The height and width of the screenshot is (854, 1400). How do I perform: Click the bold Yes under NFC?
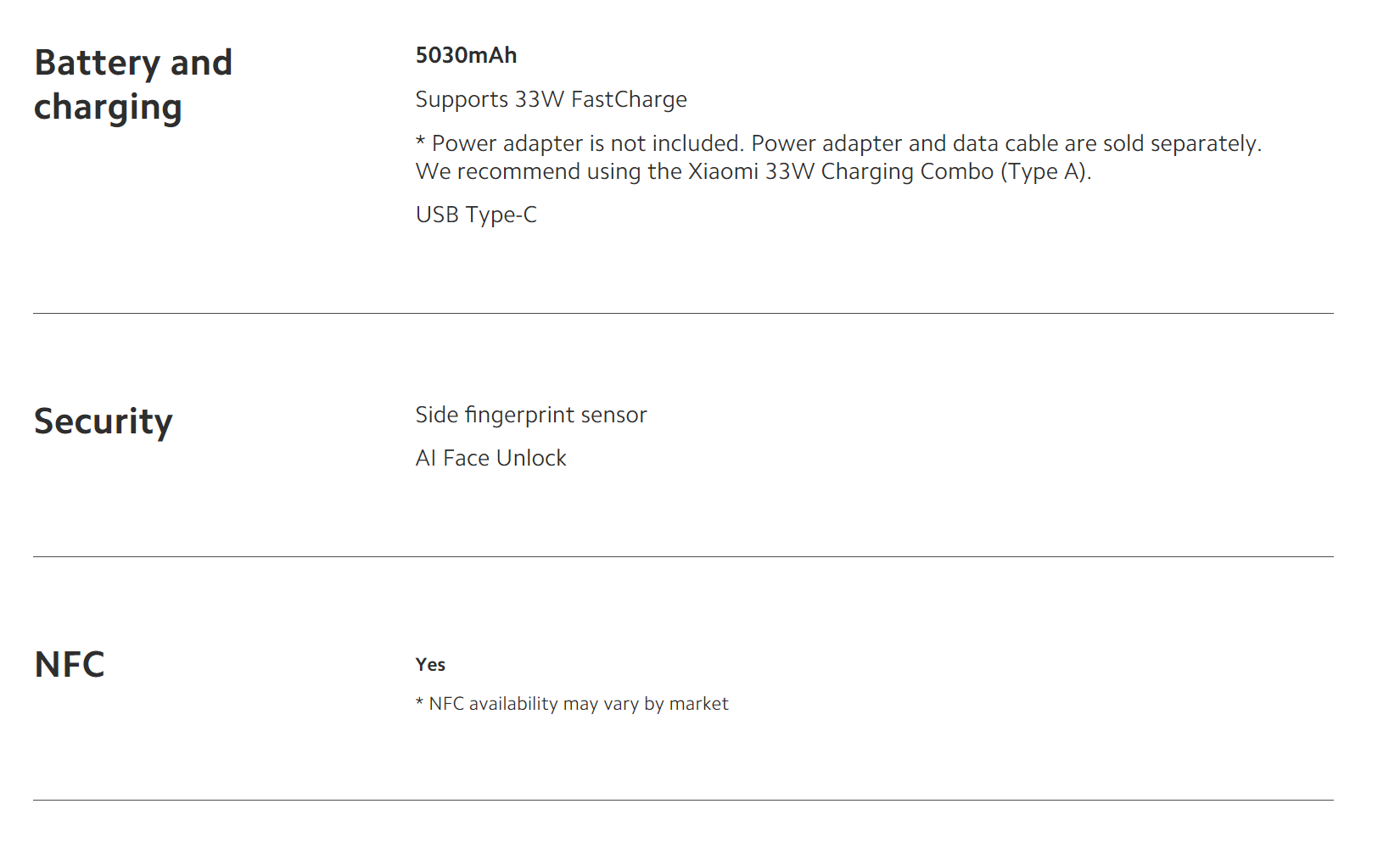coord(430,665)
